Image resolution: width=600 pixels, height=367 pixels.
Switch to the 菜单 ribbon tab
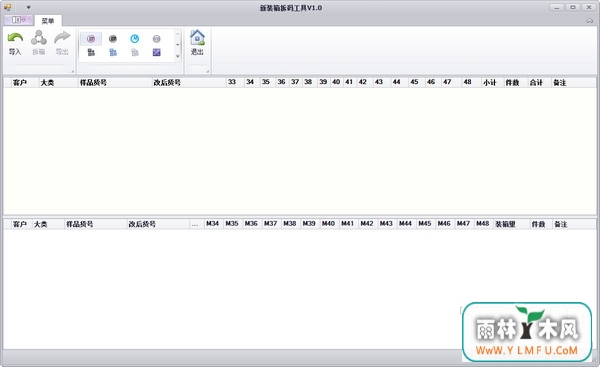[x=48, y=21]
